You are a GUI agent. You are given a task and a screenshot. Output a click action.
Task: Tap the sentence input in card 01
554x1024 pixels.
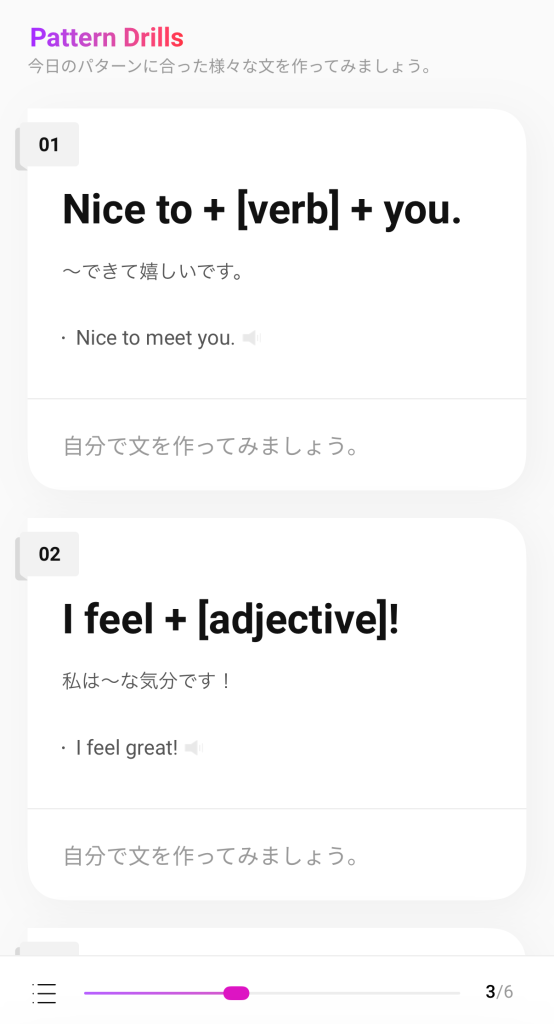pyautogui.click(x=277, y=446)
